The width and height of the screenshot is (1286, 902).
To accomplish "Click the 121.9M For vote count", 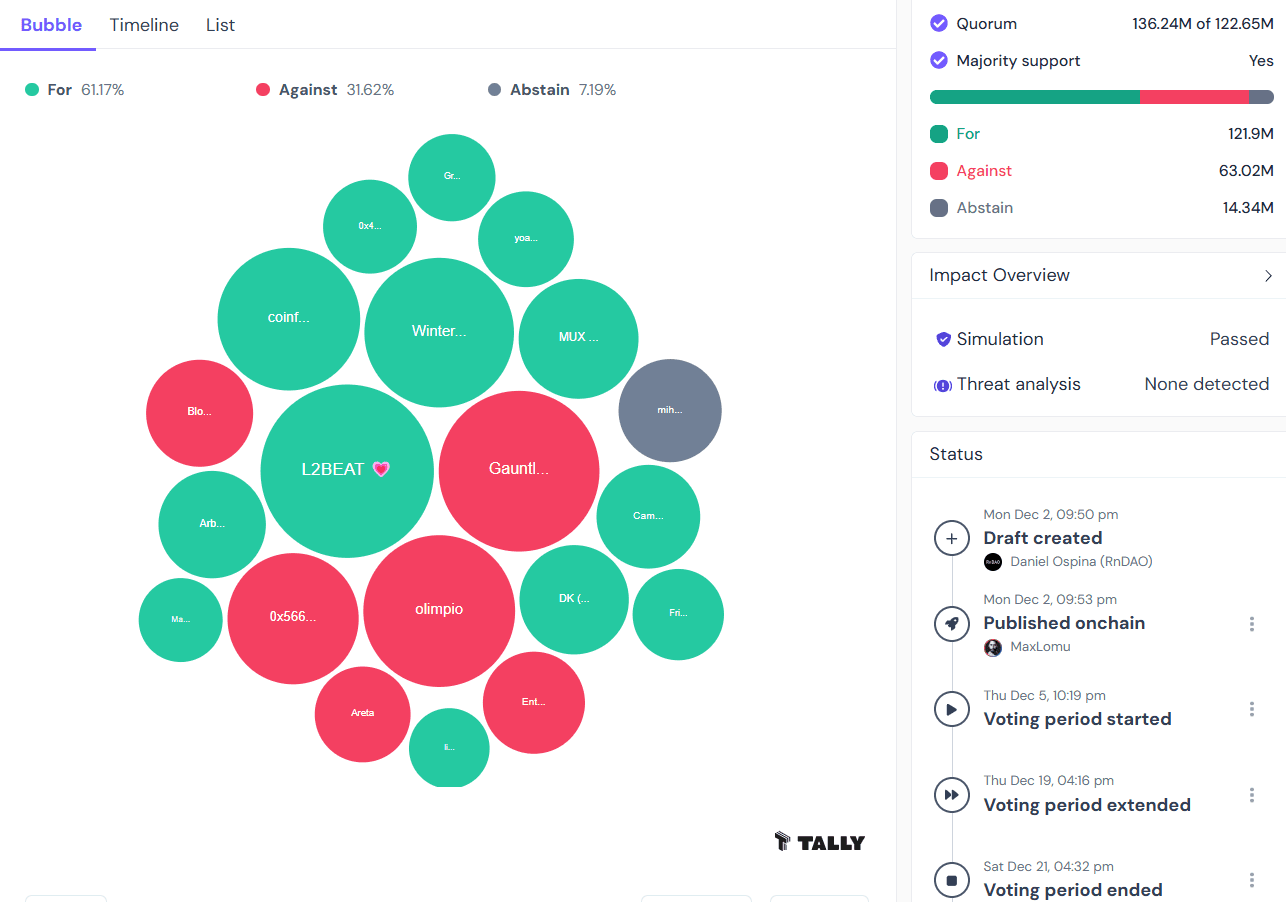I will click(1251, 134).
